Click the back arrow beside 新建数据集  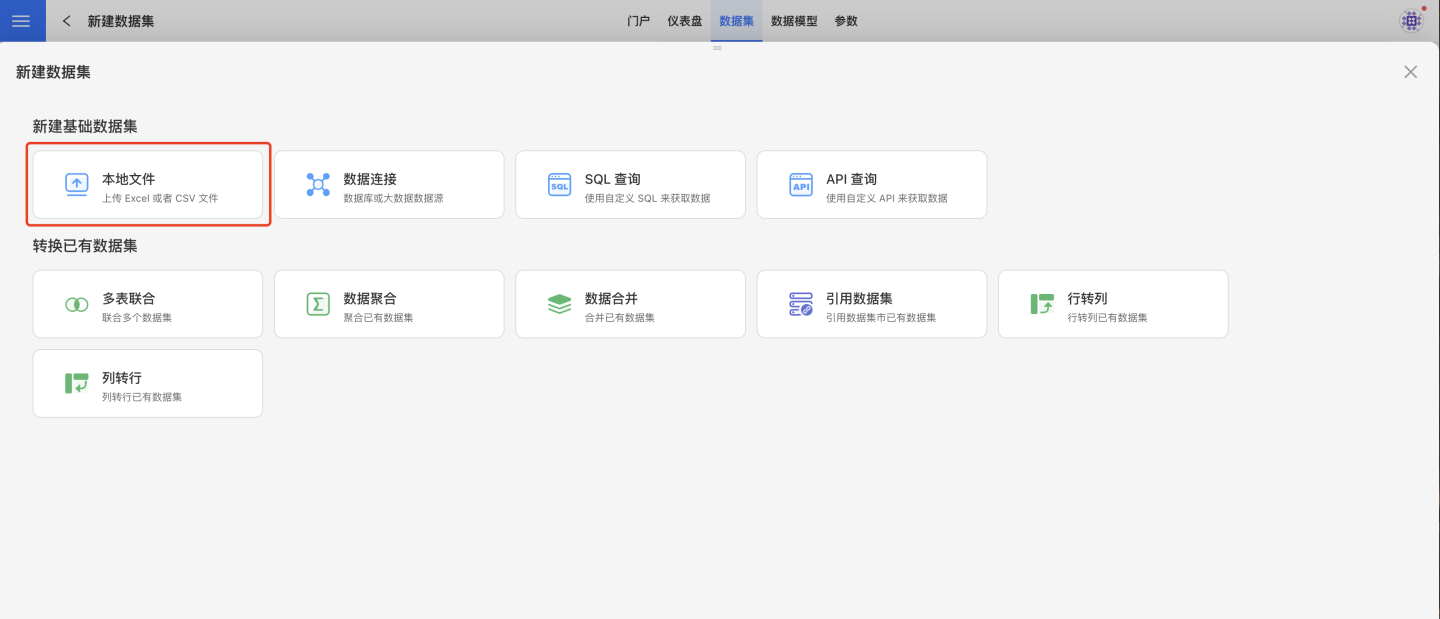pos(67,21)
